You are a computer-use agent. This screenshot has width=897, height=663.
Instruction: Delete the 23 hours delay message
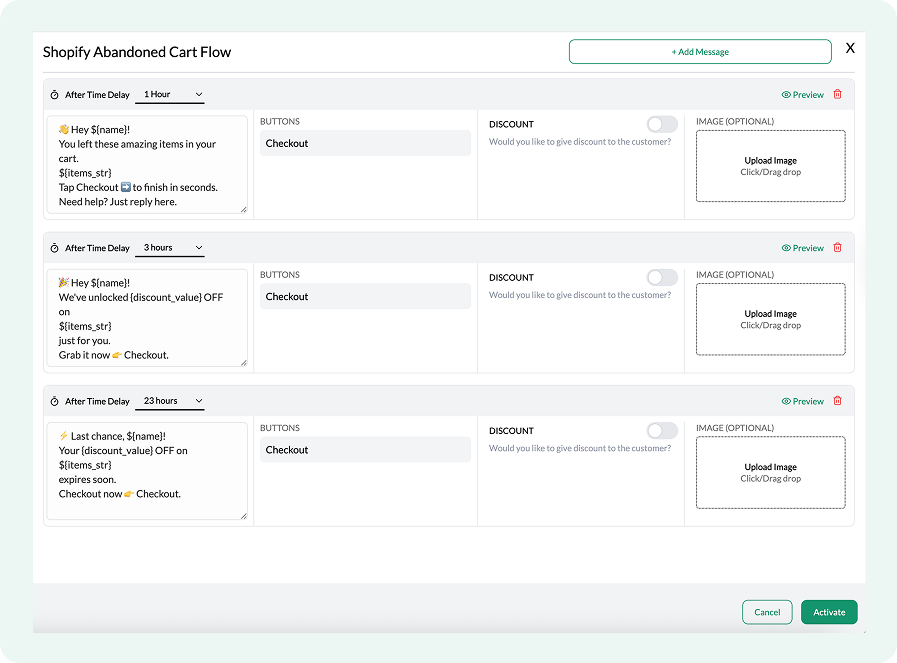point(838,401)
